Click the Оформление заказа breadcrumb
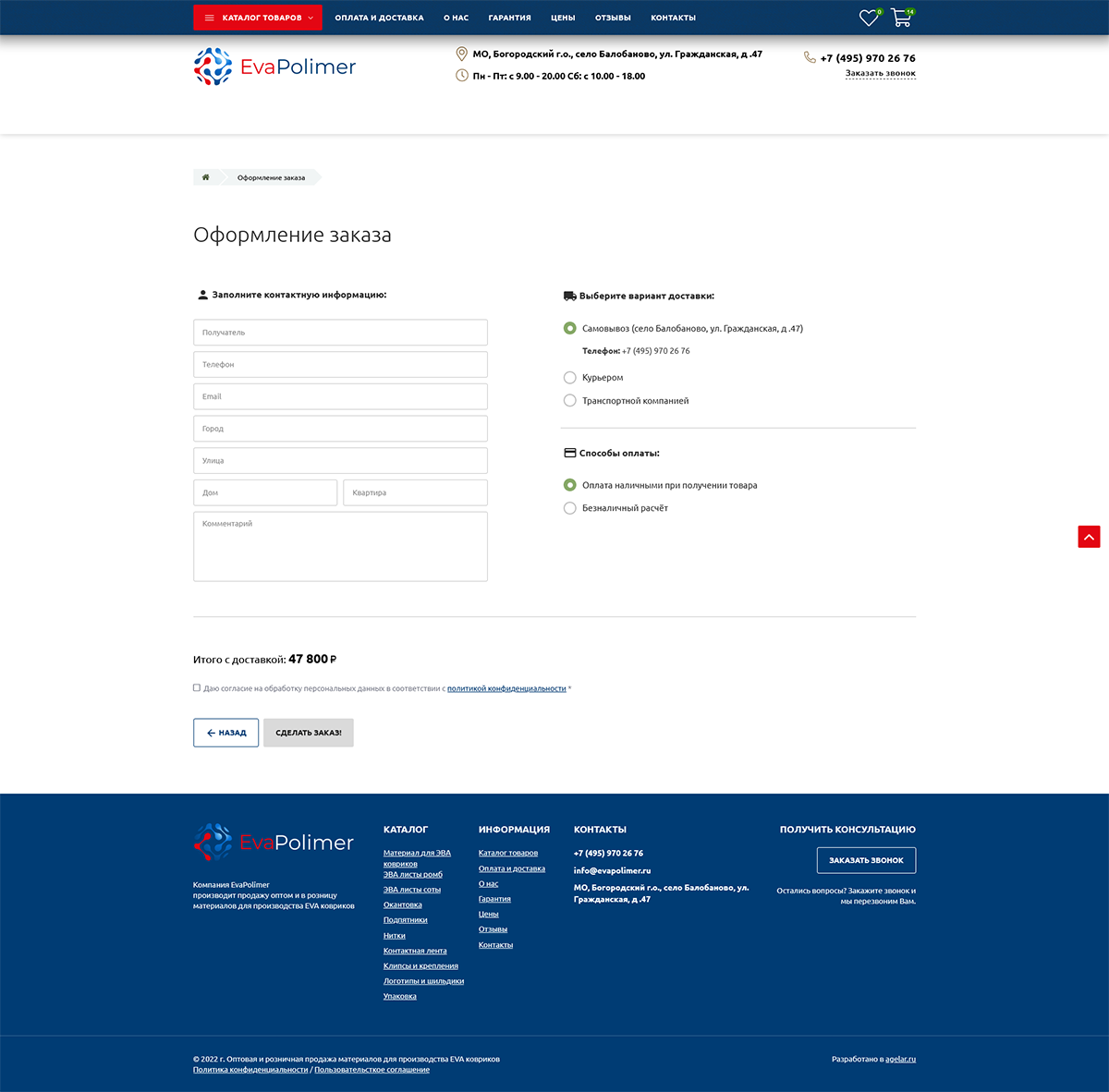This screenshot has height=1092, width=1109. point(271,177)
